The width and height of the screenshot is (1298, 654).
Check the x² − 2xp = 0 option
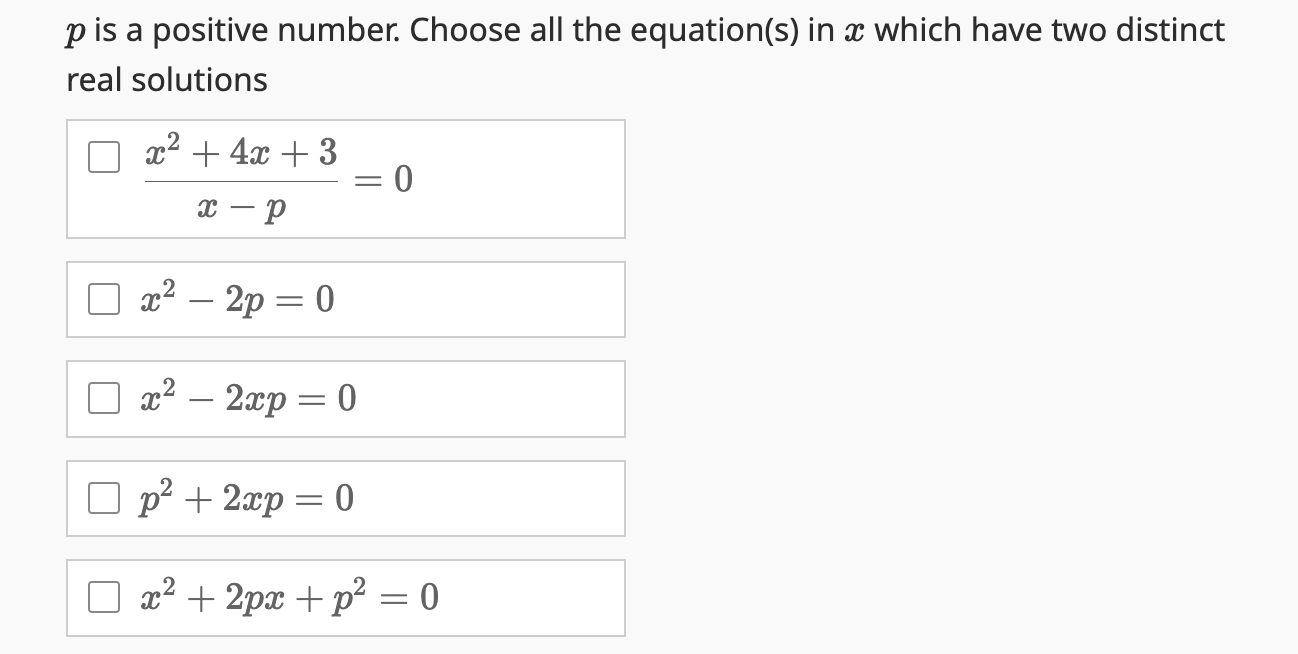[104, 398]
